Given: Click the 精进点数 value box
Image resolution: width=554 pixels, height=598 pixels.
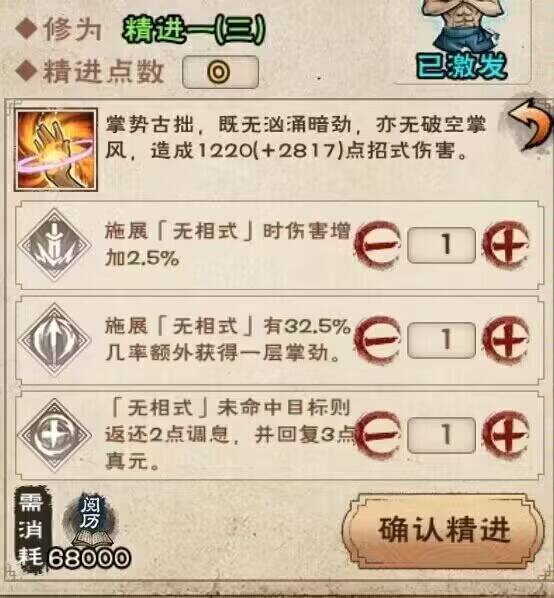Looking at the screenshot, I should 220,72.
